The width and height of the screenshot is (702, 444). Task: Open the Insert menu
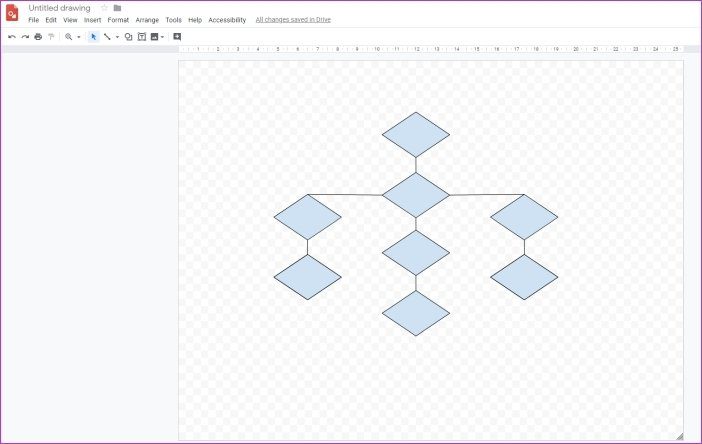click(x=92, y=20)
